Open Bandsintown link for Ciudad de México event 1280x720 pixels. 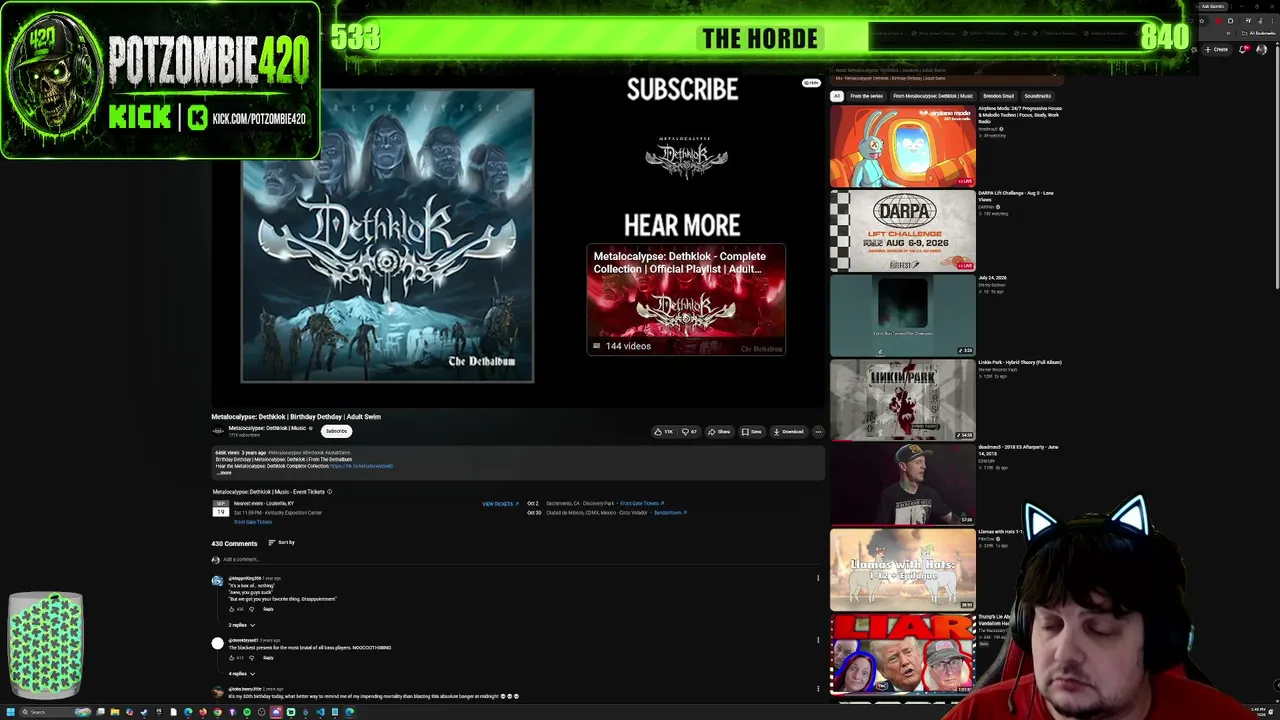(x=670, y=513)
